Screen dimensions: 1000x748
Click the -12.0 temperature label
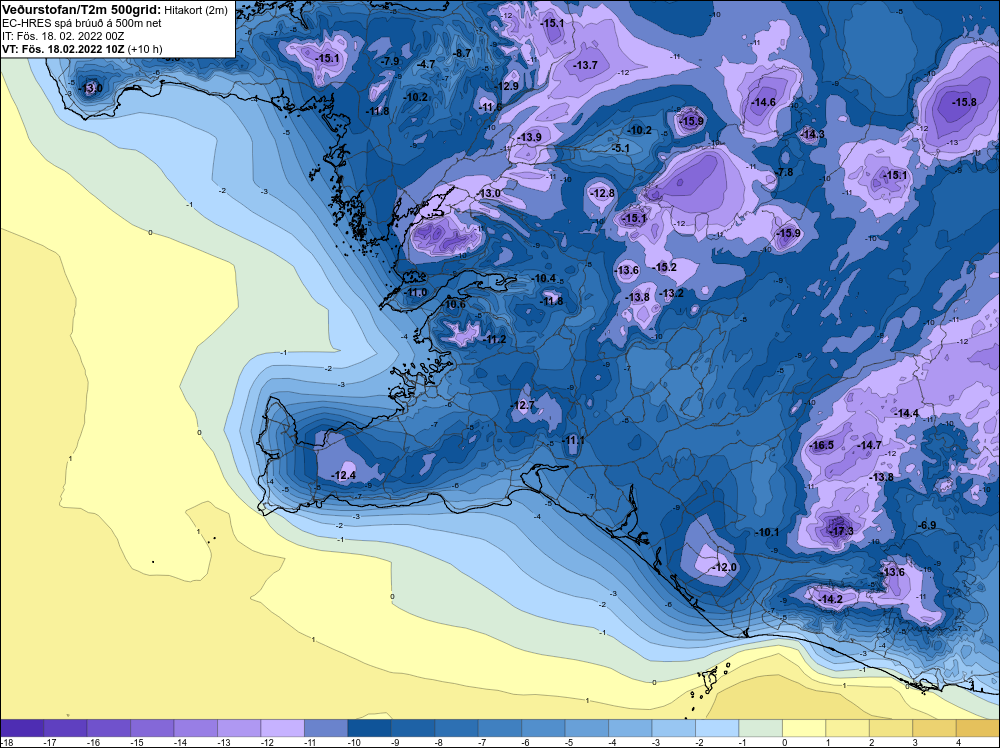pos(724,567)
